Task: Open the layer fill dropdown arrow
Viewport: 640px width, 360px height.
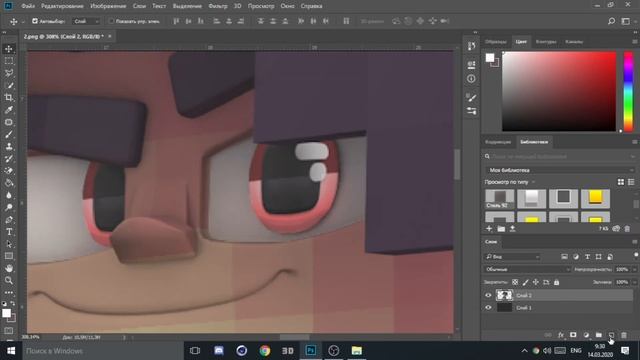Action: click(x=634, y=282)
